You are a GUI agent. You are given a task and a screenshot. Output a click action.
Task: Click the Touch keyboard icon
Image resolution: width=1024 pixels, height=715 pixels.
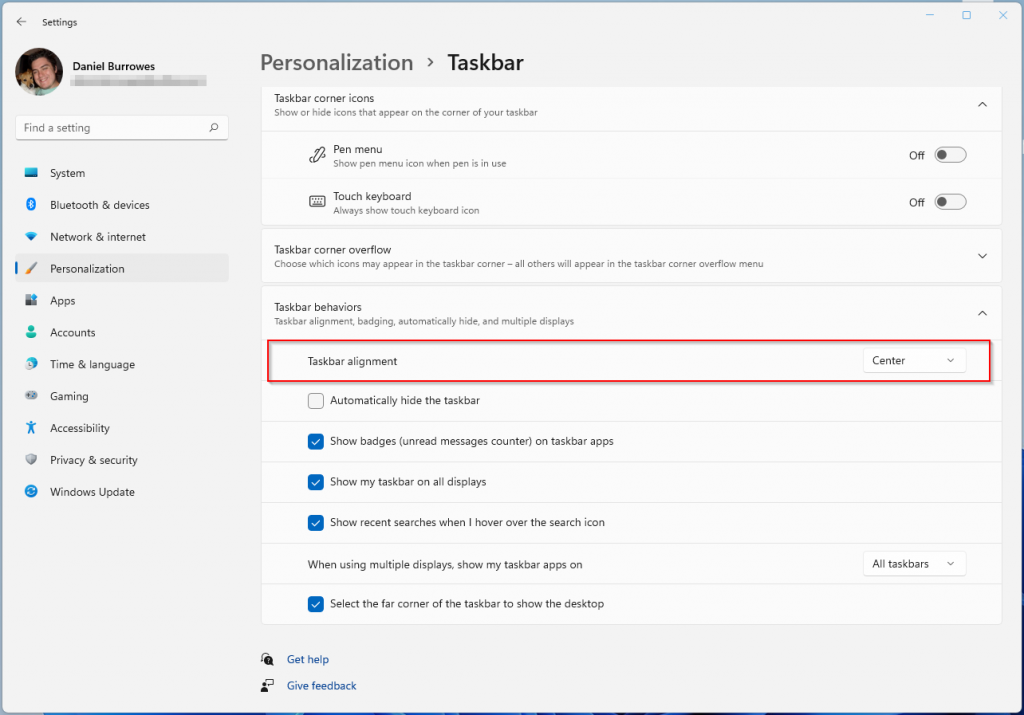(x=317, y=202)
